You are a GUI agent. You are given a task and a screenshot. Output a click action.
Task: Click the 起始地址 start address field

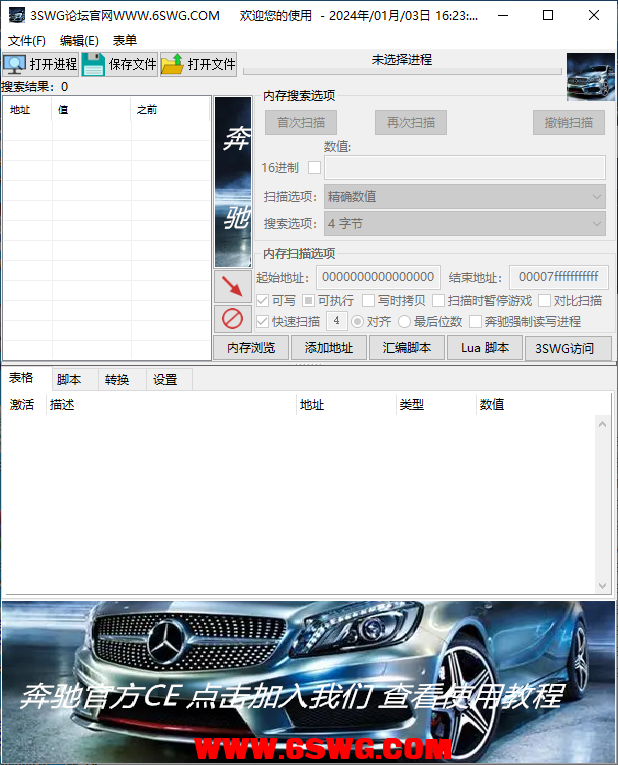tap(379, 278)
